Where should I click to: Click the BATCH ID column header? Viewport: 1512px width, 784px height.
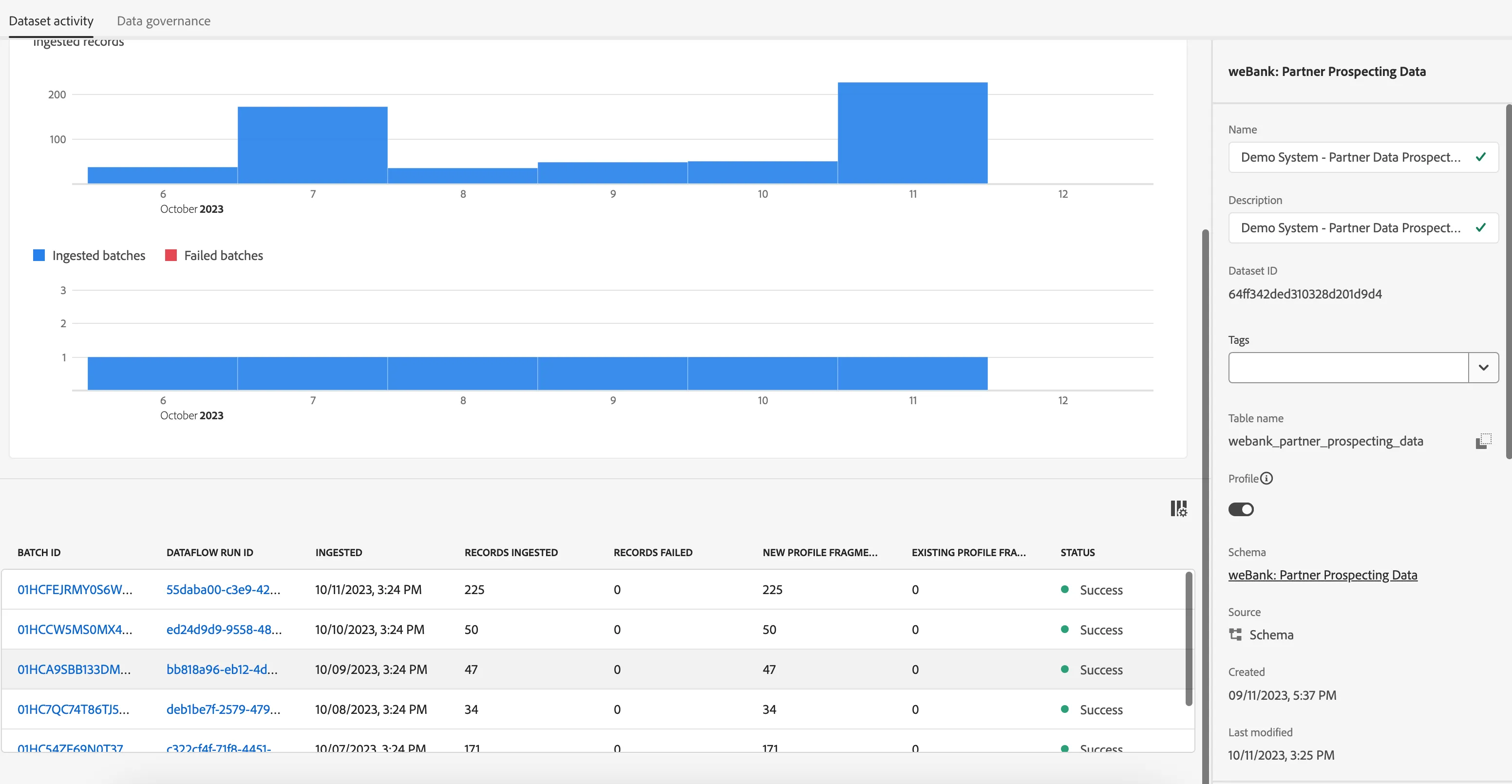click(39, 553)
